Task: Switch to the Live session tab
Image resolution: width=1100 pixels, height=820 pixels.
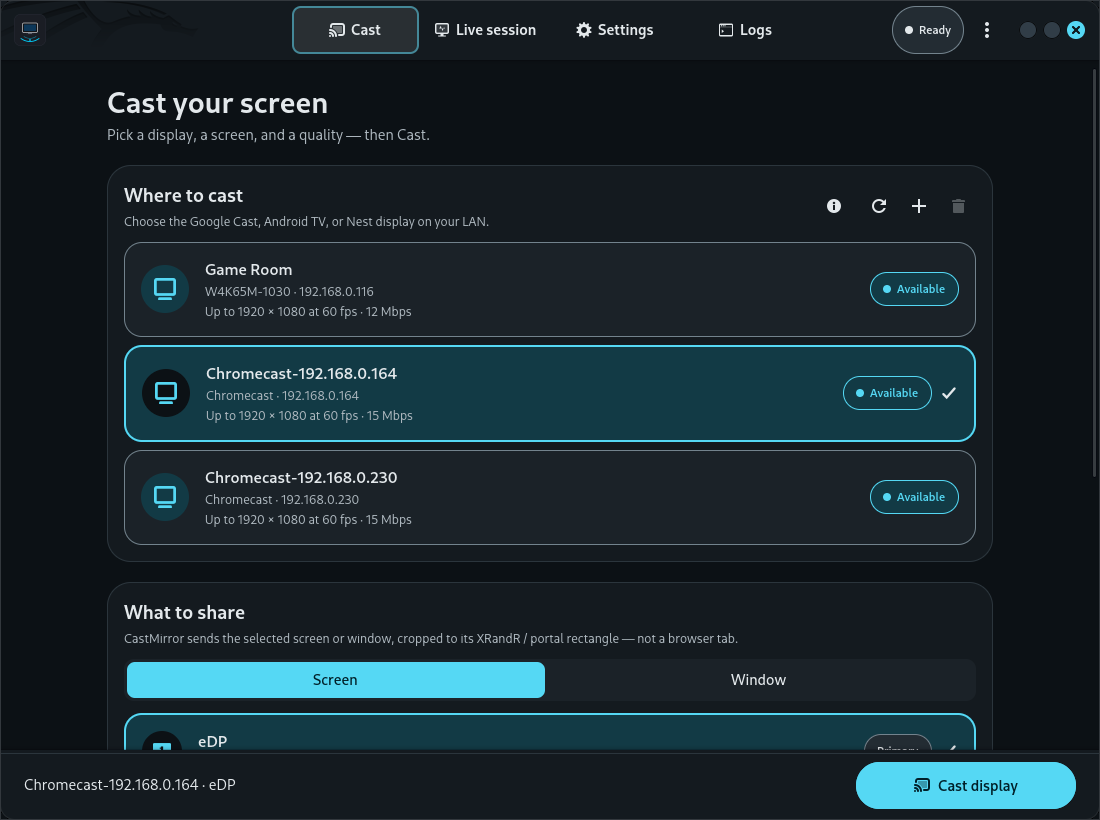Action: [x=485, y=30]
